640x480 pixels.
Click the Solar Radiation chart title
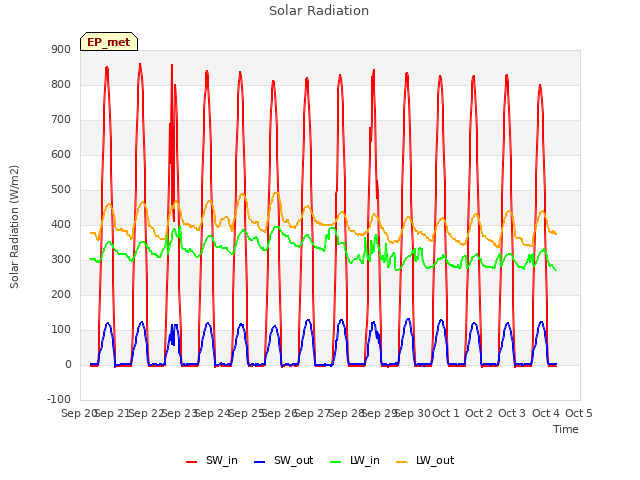coord(319,11)
